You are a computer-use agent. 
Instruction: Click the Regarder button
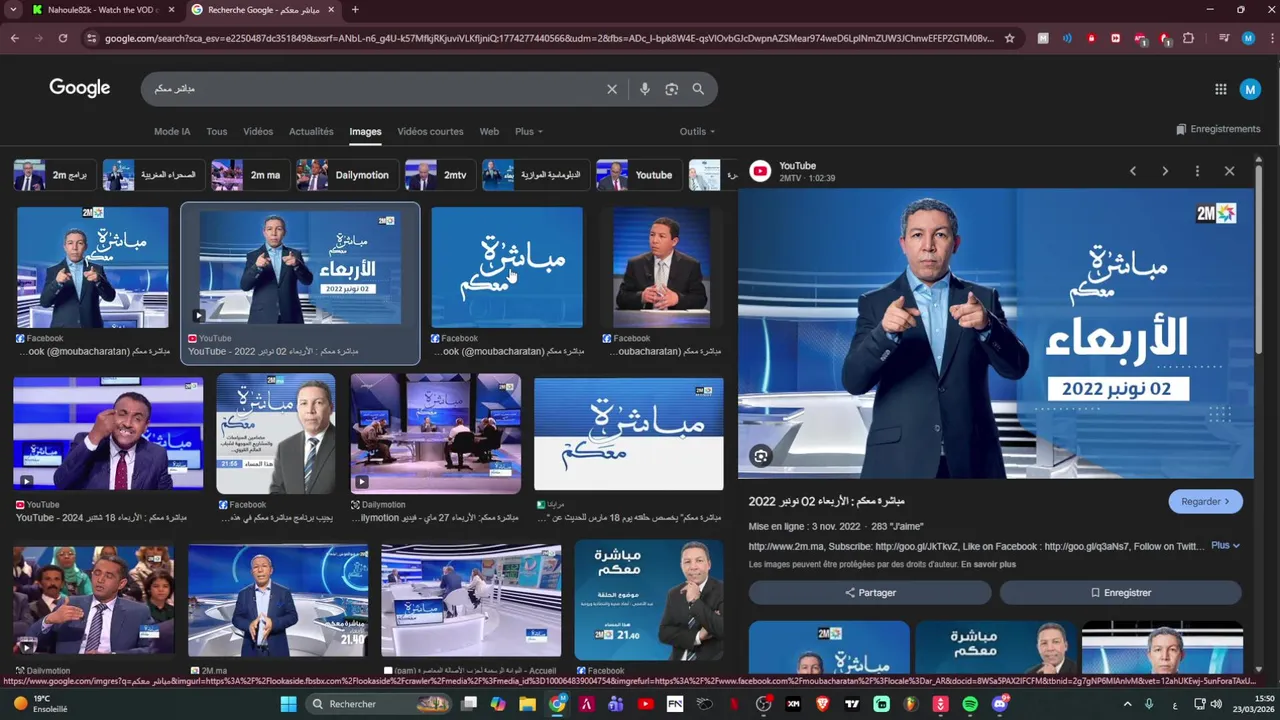coord(1205,502)
